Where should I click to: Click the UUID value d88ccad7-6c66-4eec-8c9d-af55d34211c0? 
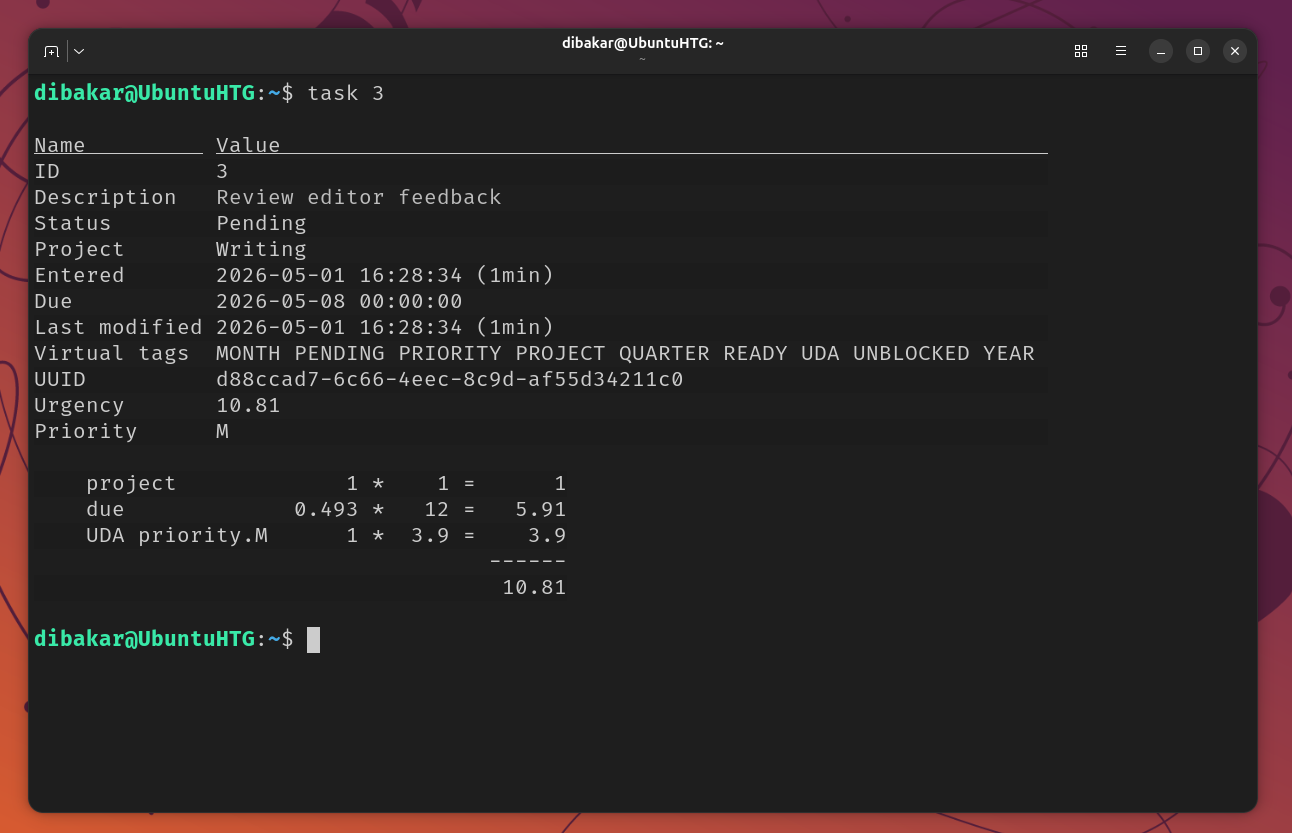tap(450, 379)
